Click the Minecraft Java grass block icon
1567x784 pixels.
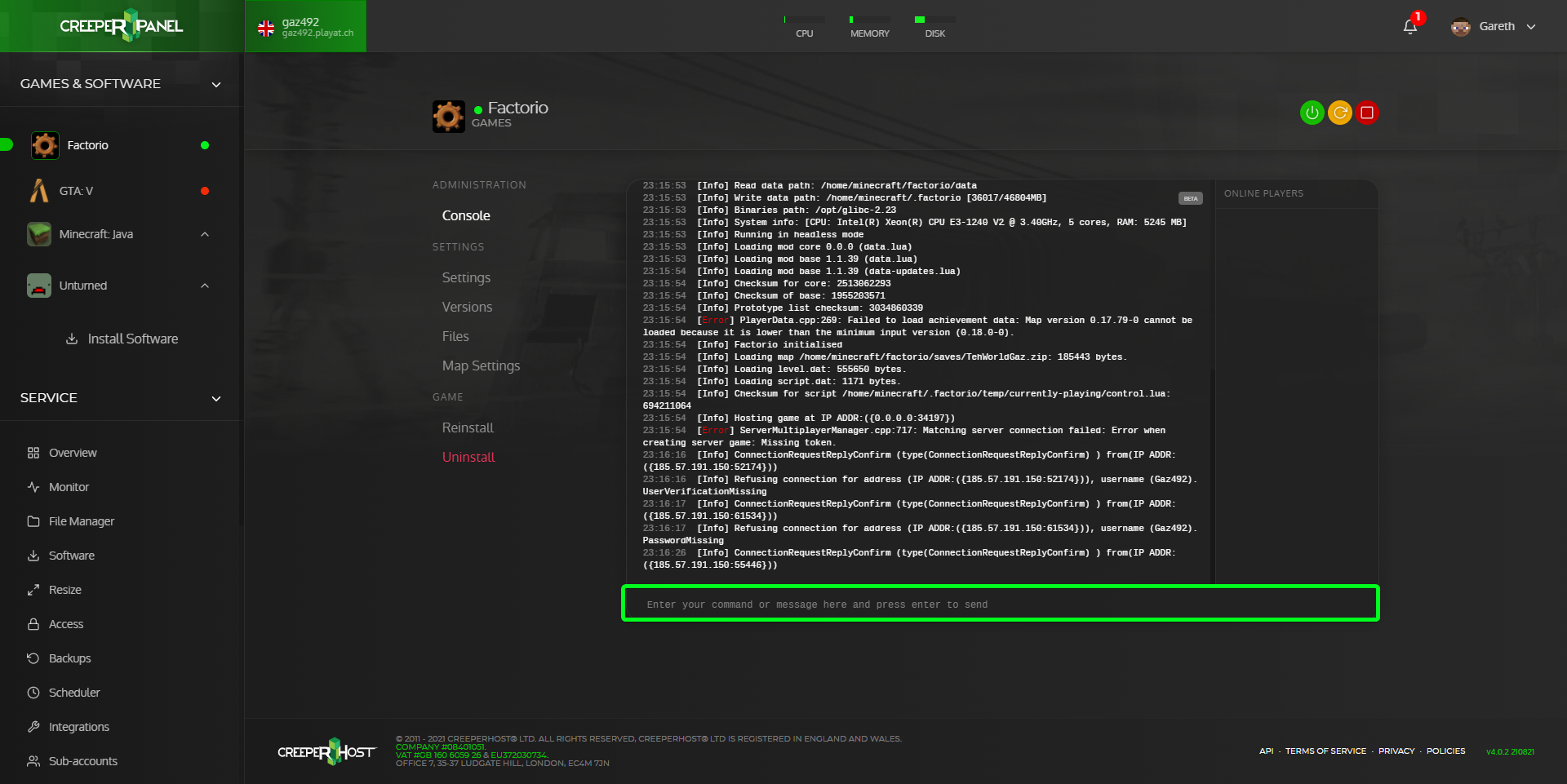(39, 234)
